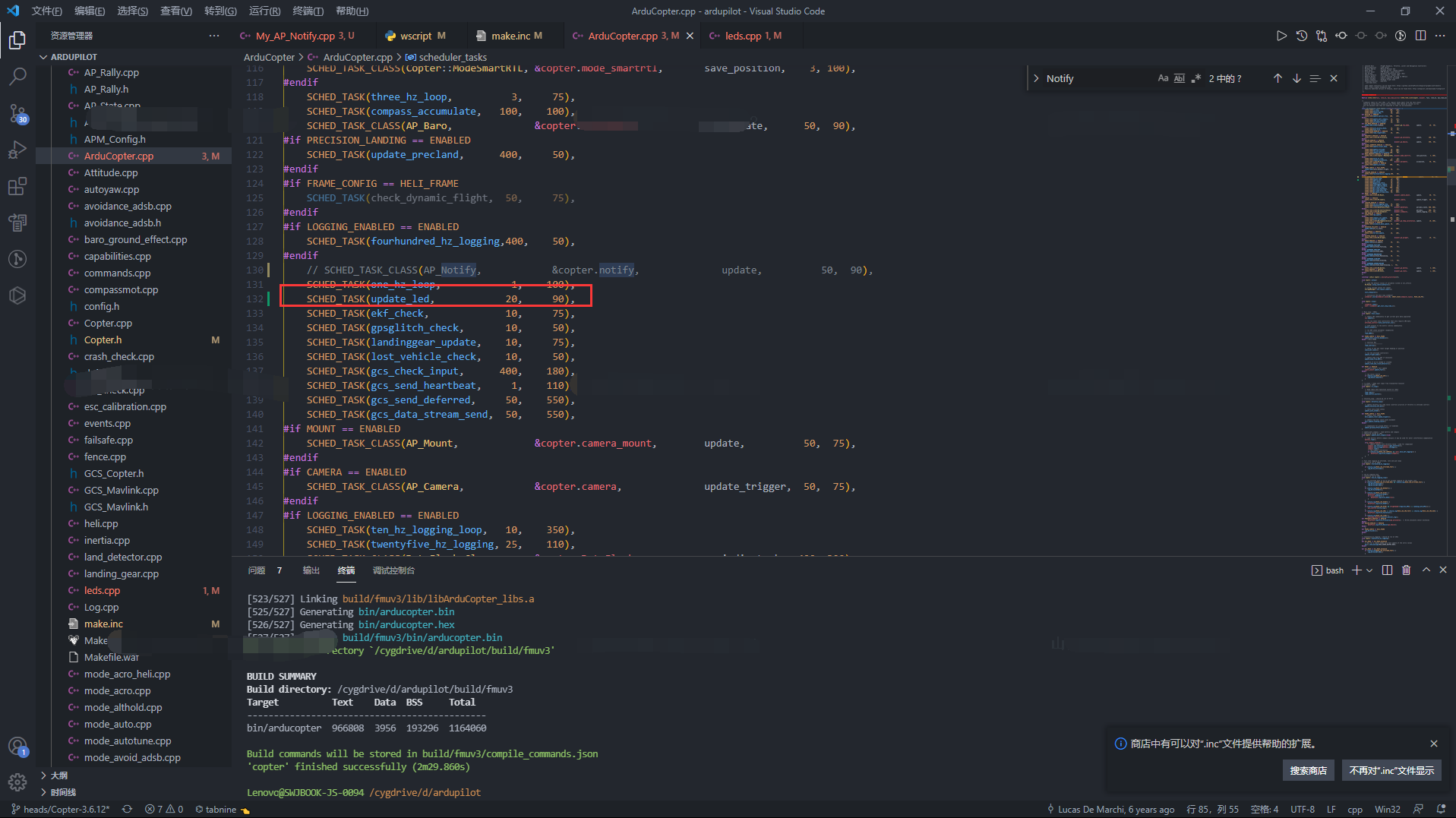Expand the replace field in find widget
Image resolution: width=1456 pixels, height=818 pixels.
tap(1036, 78)
